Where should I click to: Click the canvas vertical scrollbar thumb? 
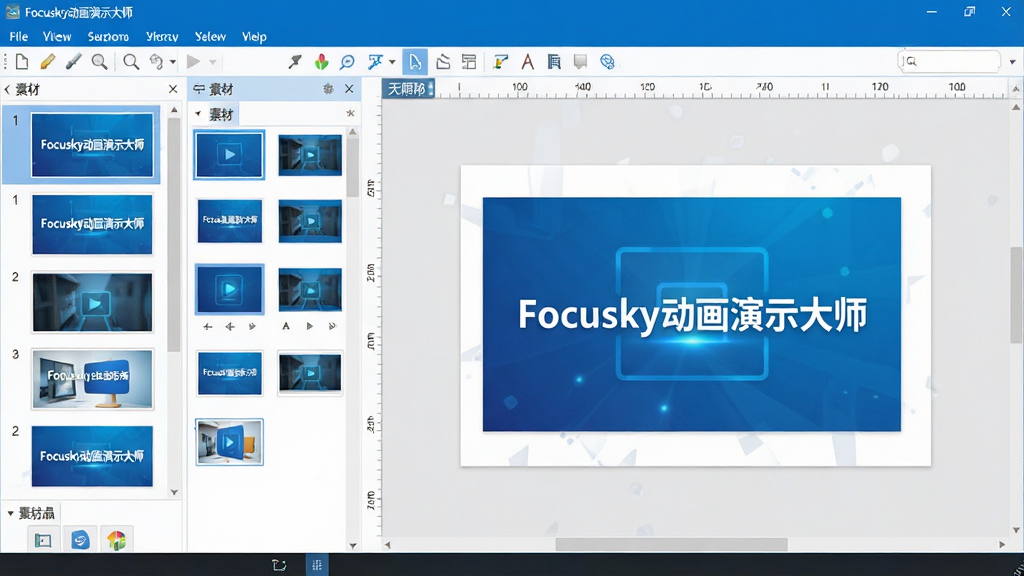click(x=1016, y=295)
